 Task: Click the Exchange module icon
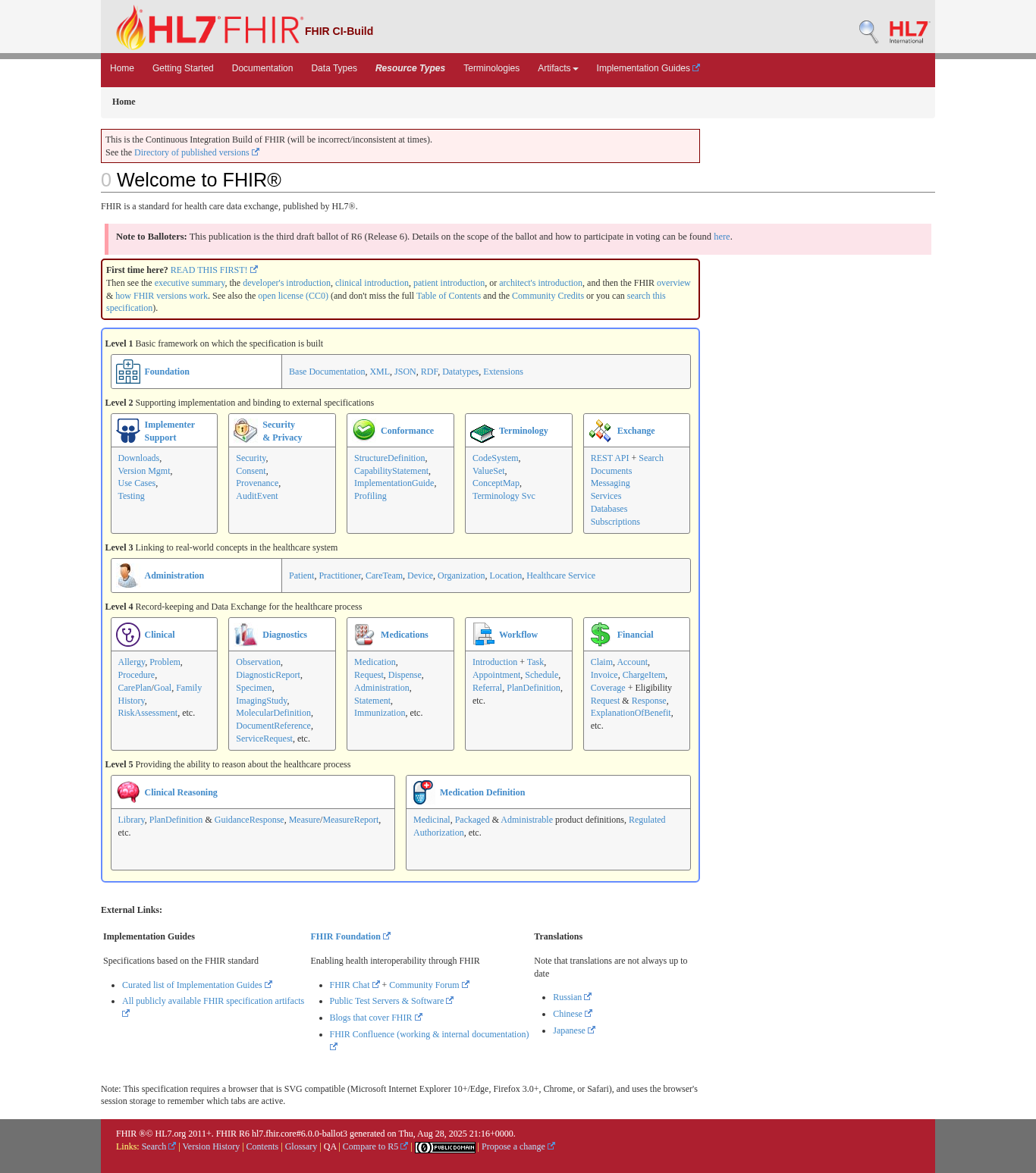point(600,431)
